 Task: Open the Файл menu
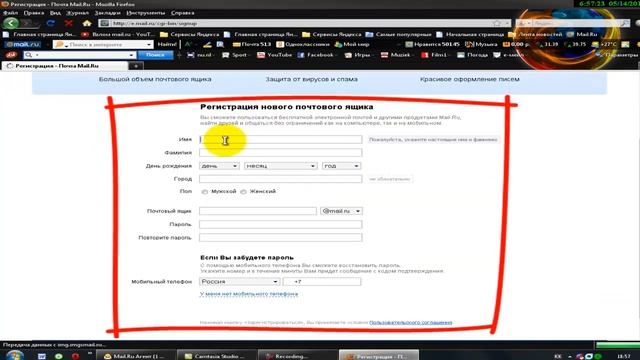pyautogui.click(x=10, y=13)
